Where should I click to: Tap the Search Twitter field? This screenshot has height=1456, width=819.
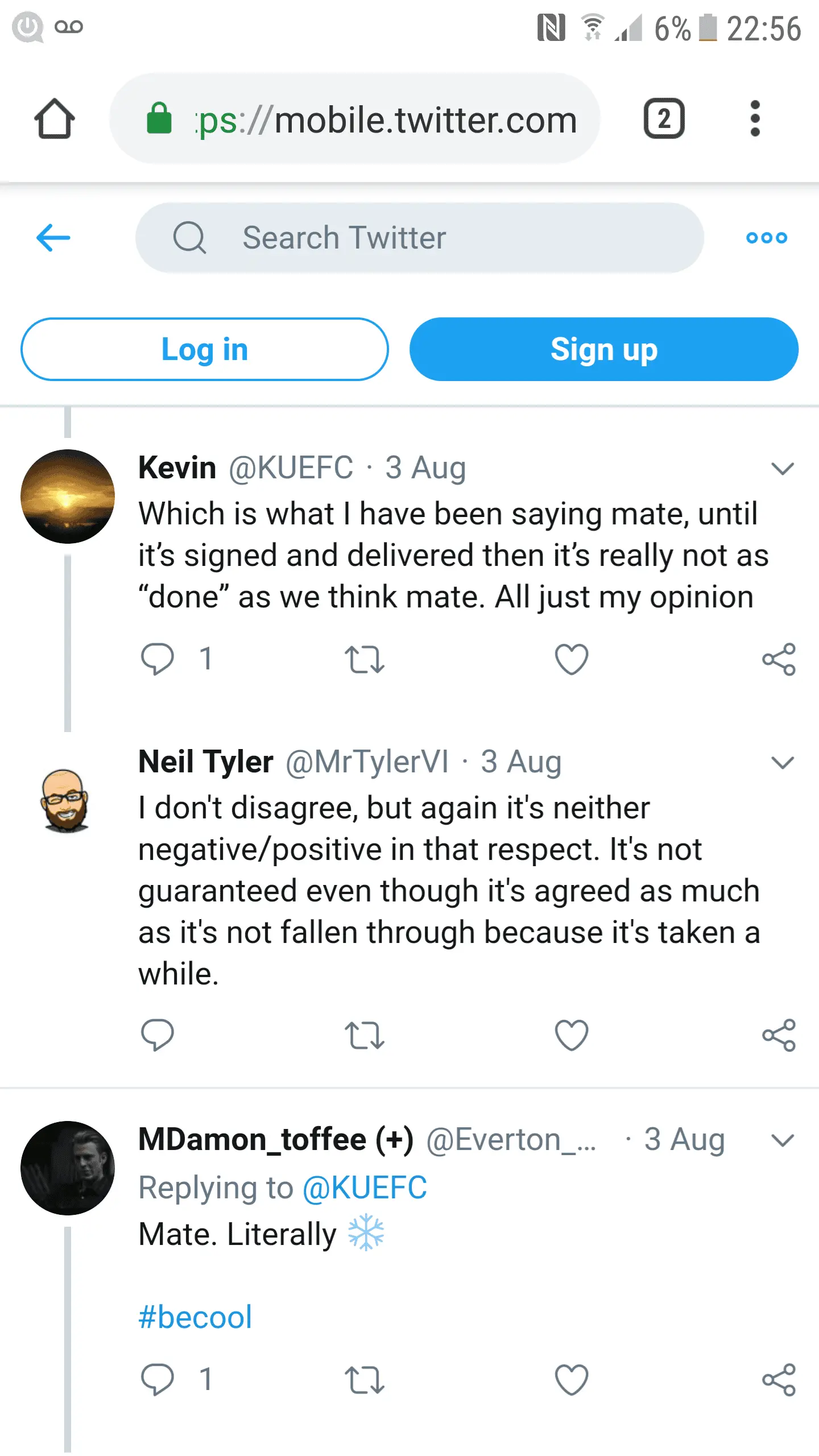(x=419, y=238)
